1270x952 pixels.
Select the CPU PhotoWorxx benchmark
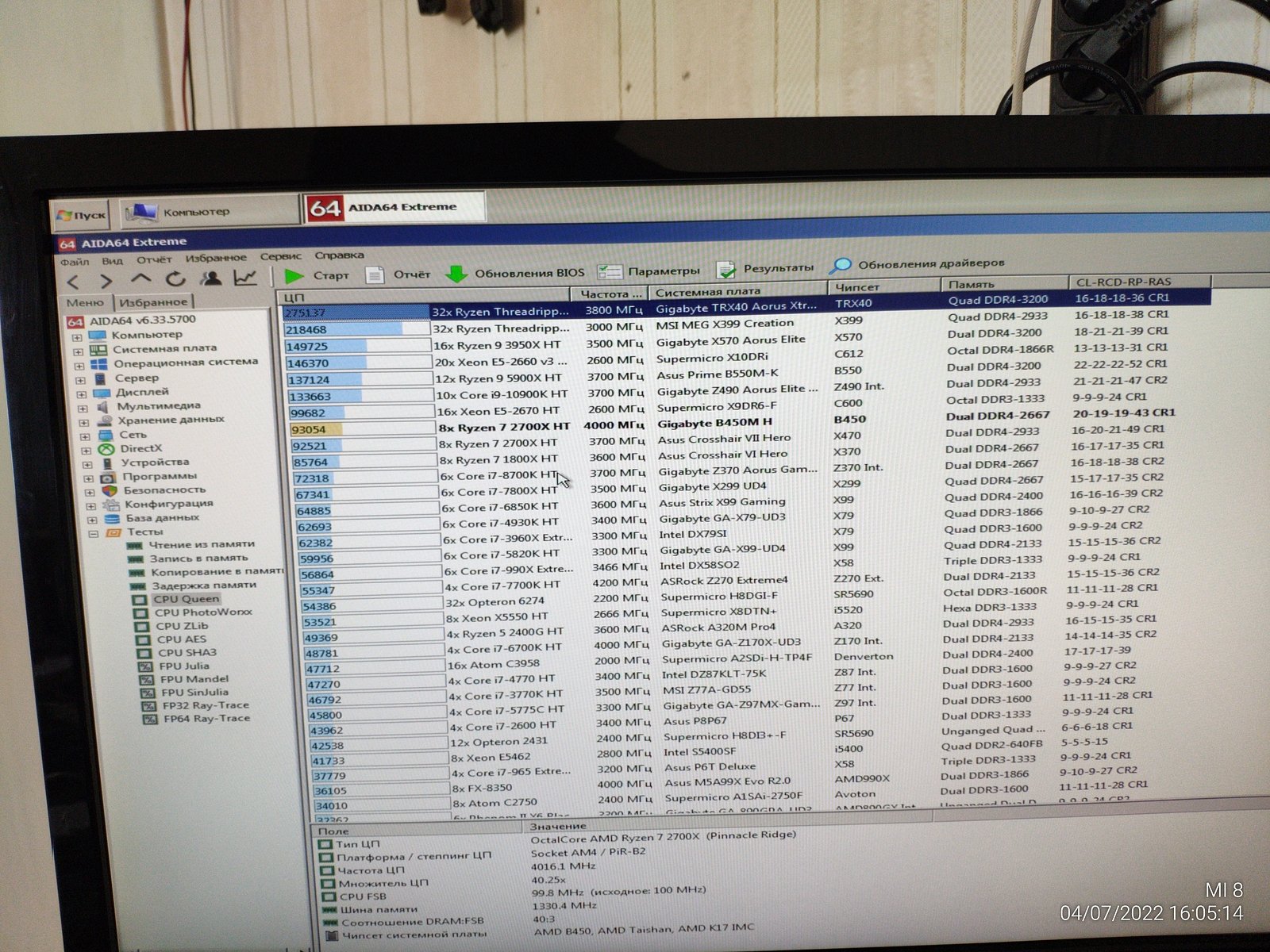pyautogui.click(x=193, y=612)
